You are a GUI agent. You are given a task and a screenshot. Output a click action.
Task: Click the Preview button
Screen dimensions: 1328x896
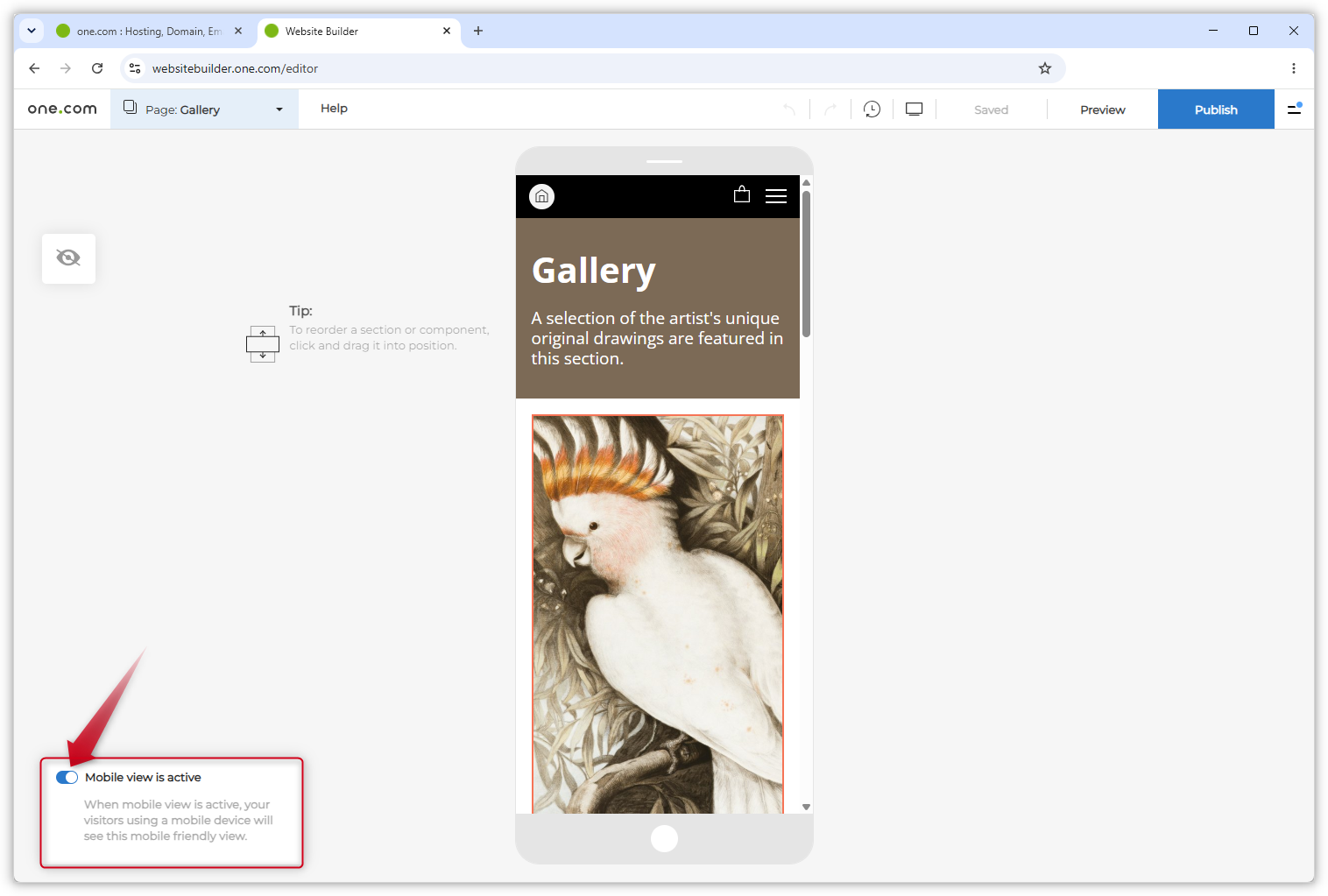1102,109
